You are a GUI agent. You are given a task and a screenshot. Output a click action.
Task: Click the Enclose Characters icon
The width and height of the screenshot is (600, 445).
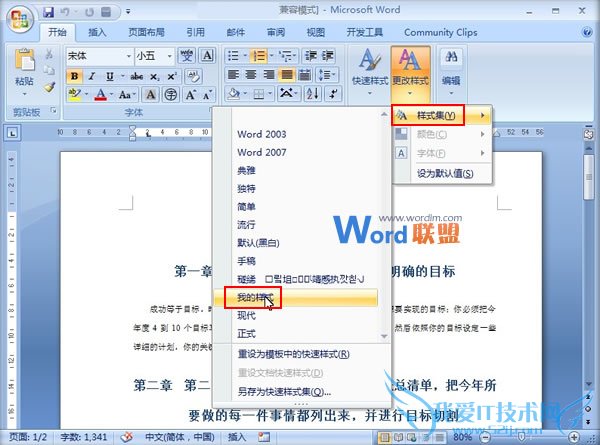click(171, 94)
